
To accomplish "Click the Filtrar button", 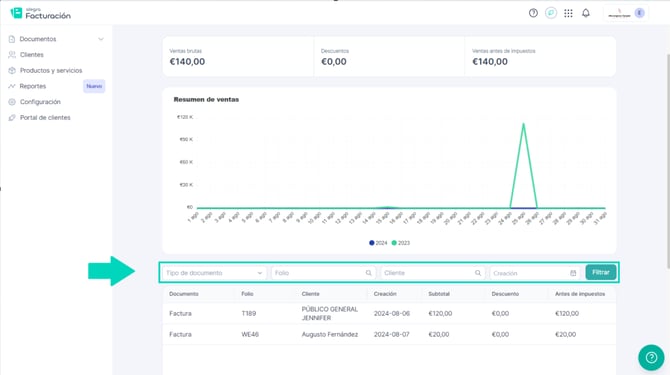I will (600, 272).
